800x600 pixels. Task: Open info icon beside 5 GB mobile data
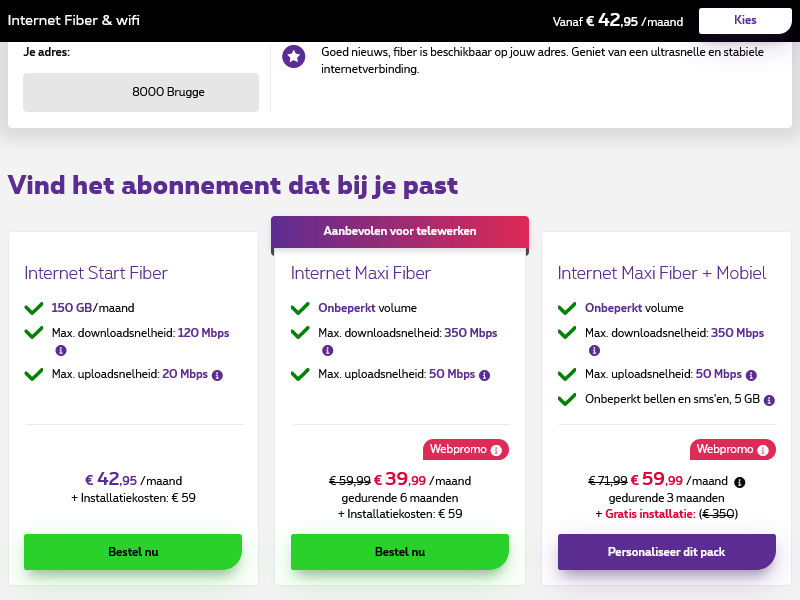(x=769, y=400)
